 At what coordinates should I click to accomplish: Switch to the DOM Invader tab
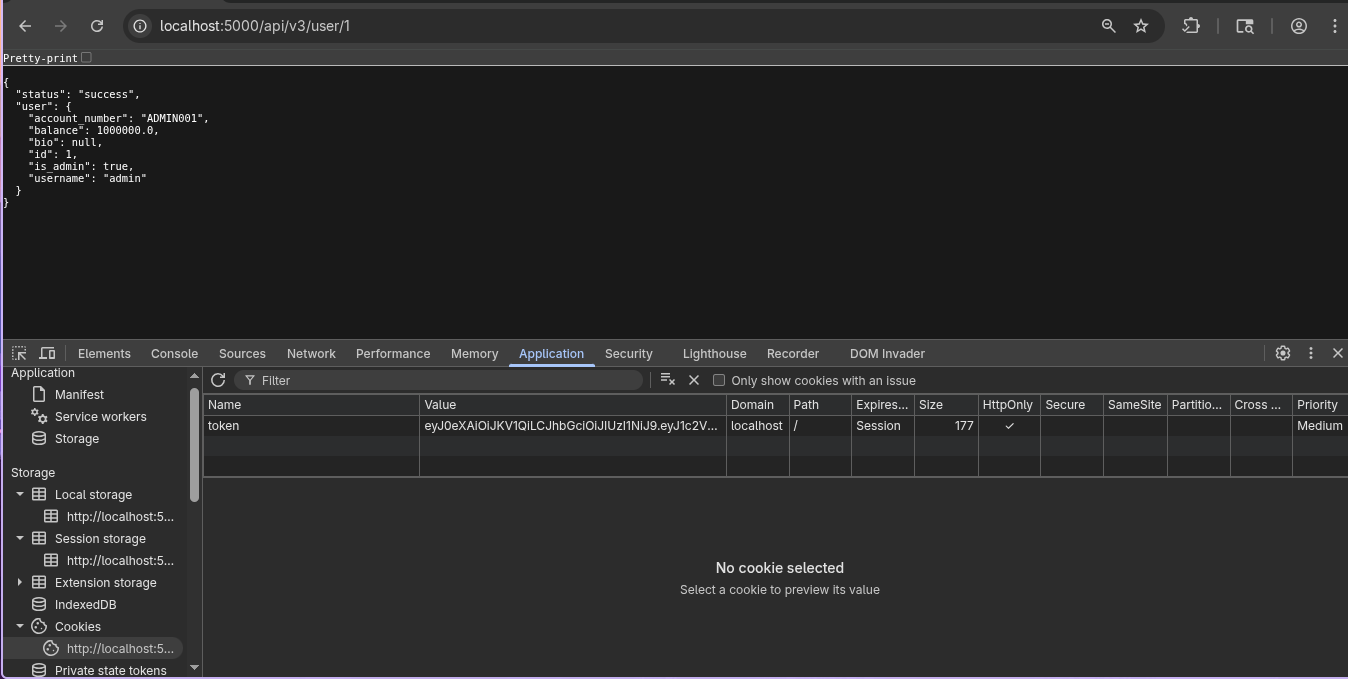[x=887, y=354]
